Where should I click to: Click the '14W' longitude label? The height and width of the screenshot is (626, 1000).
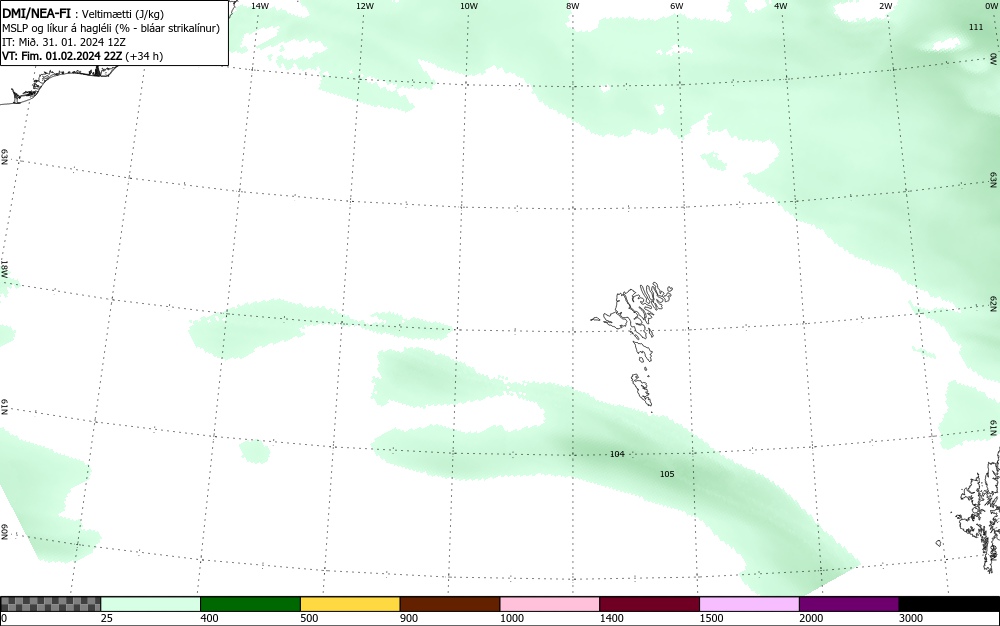(x=260, y=6)
